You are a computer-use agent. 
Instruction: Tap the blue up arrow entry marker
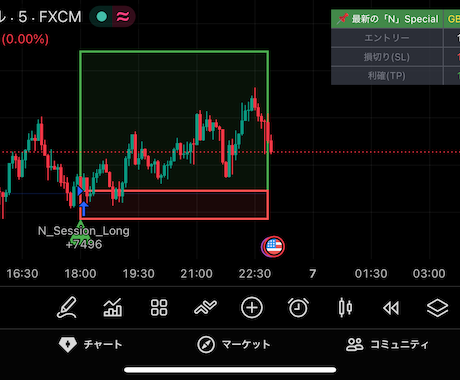coord(84,209)
